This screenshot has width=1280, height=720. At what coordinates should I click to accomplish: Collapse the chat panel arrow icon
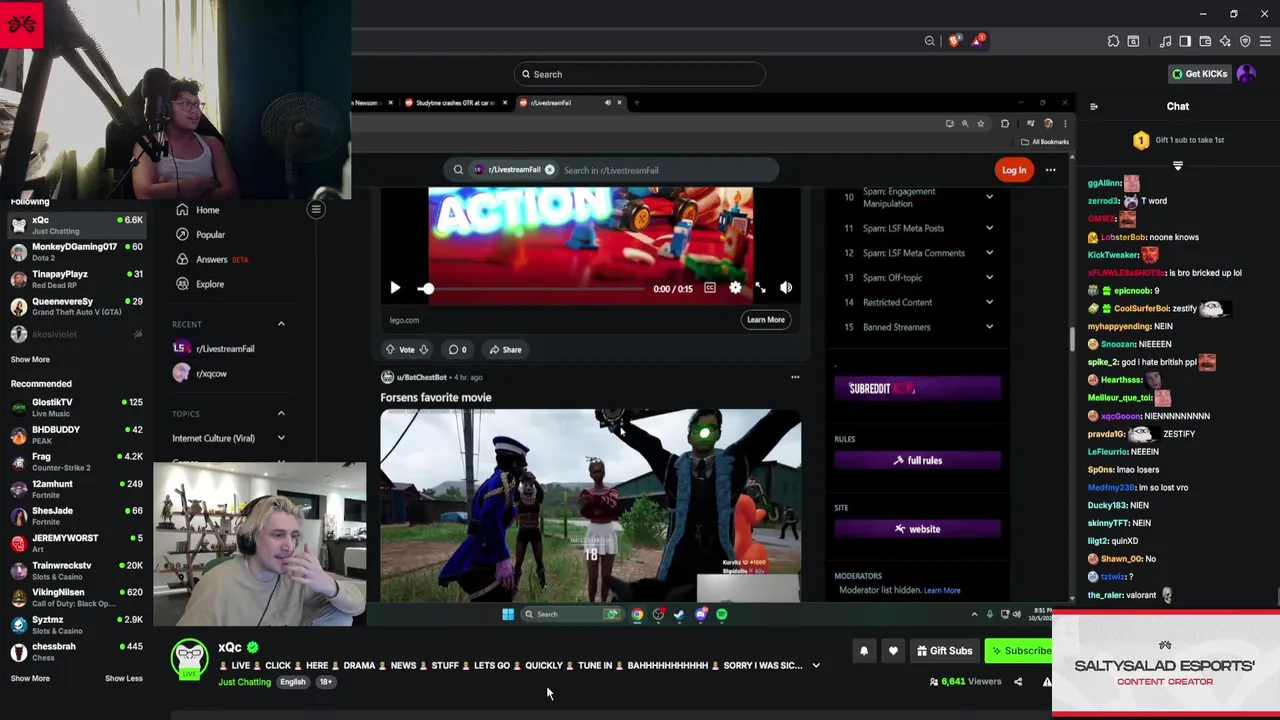point(1094,106)
